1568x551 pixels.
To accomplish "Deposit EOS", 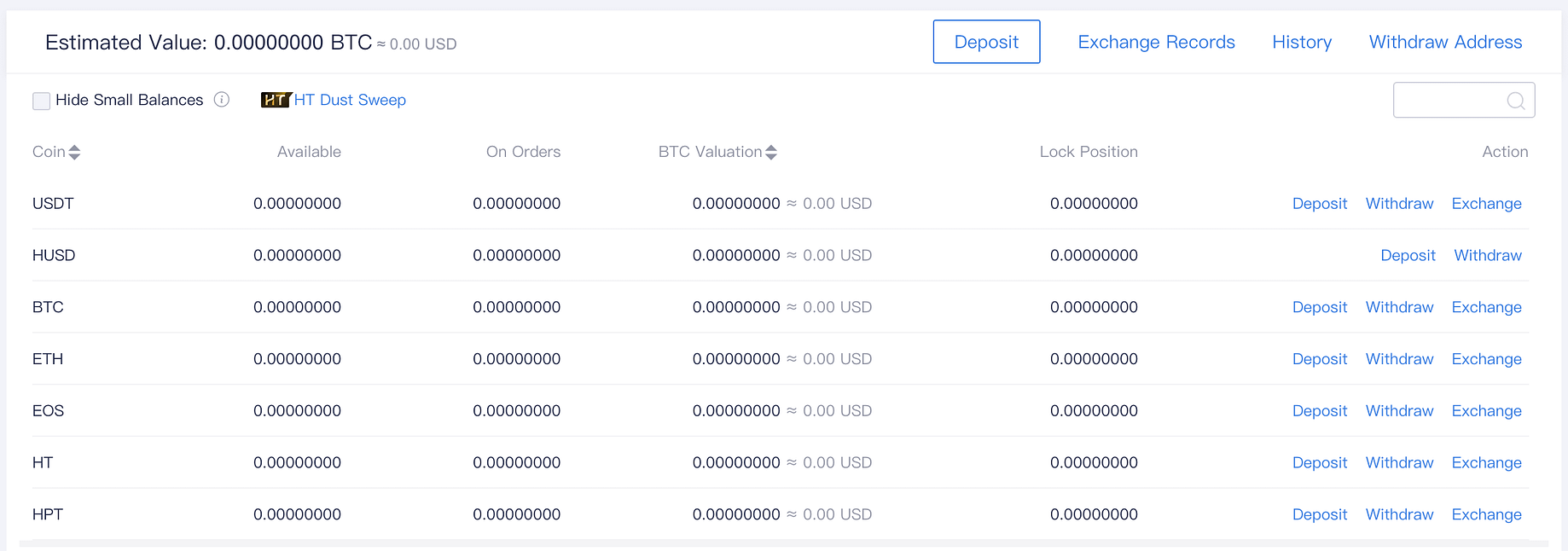I will coord(1320,411).
